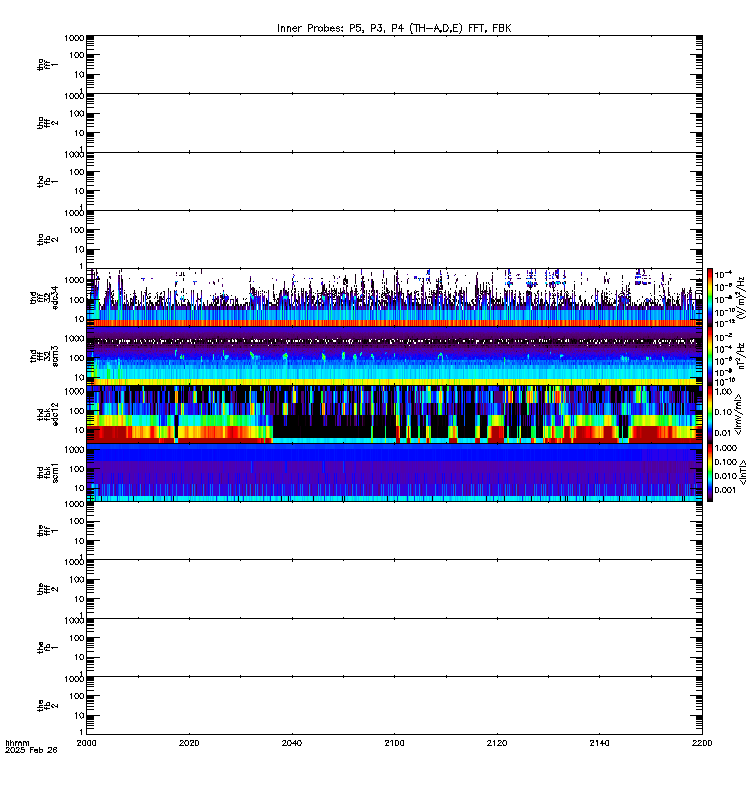This screenshot has height=800, width=750.
Task: Click the "thd ff 32 scm3" panel label
Action: (44, 356)
